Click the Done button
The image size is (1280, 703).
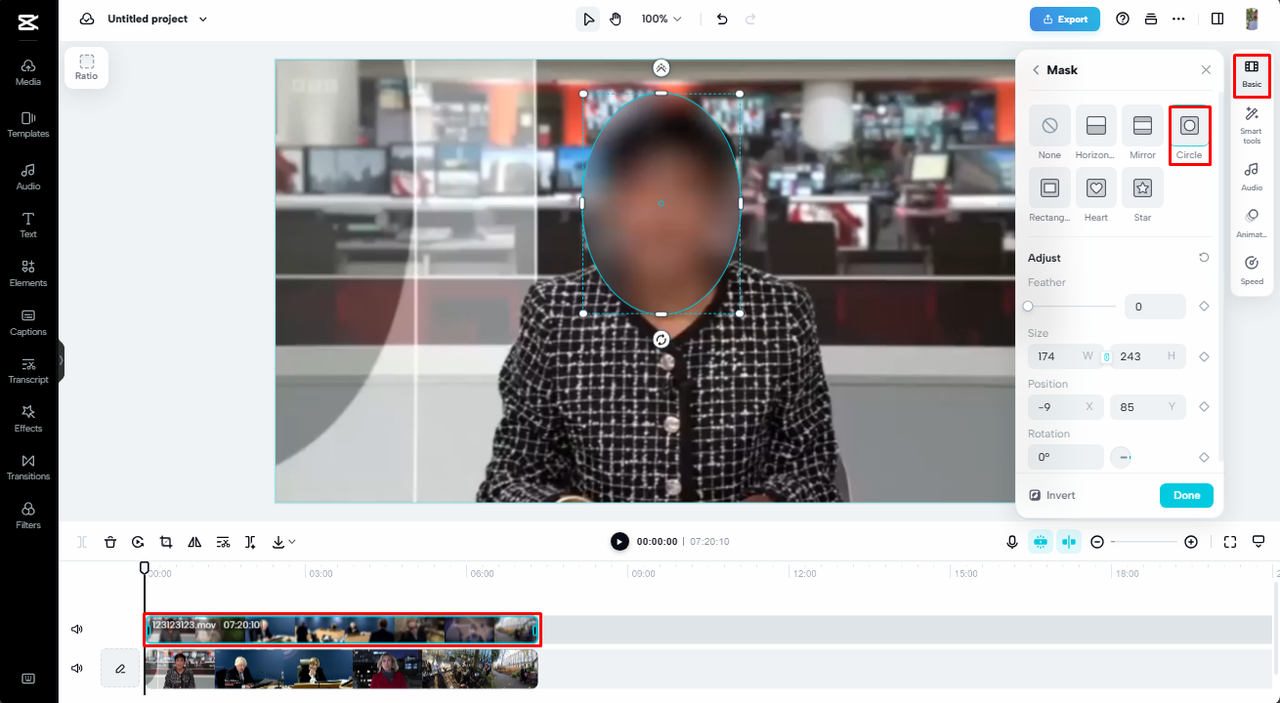click(x=1187, y=495)
